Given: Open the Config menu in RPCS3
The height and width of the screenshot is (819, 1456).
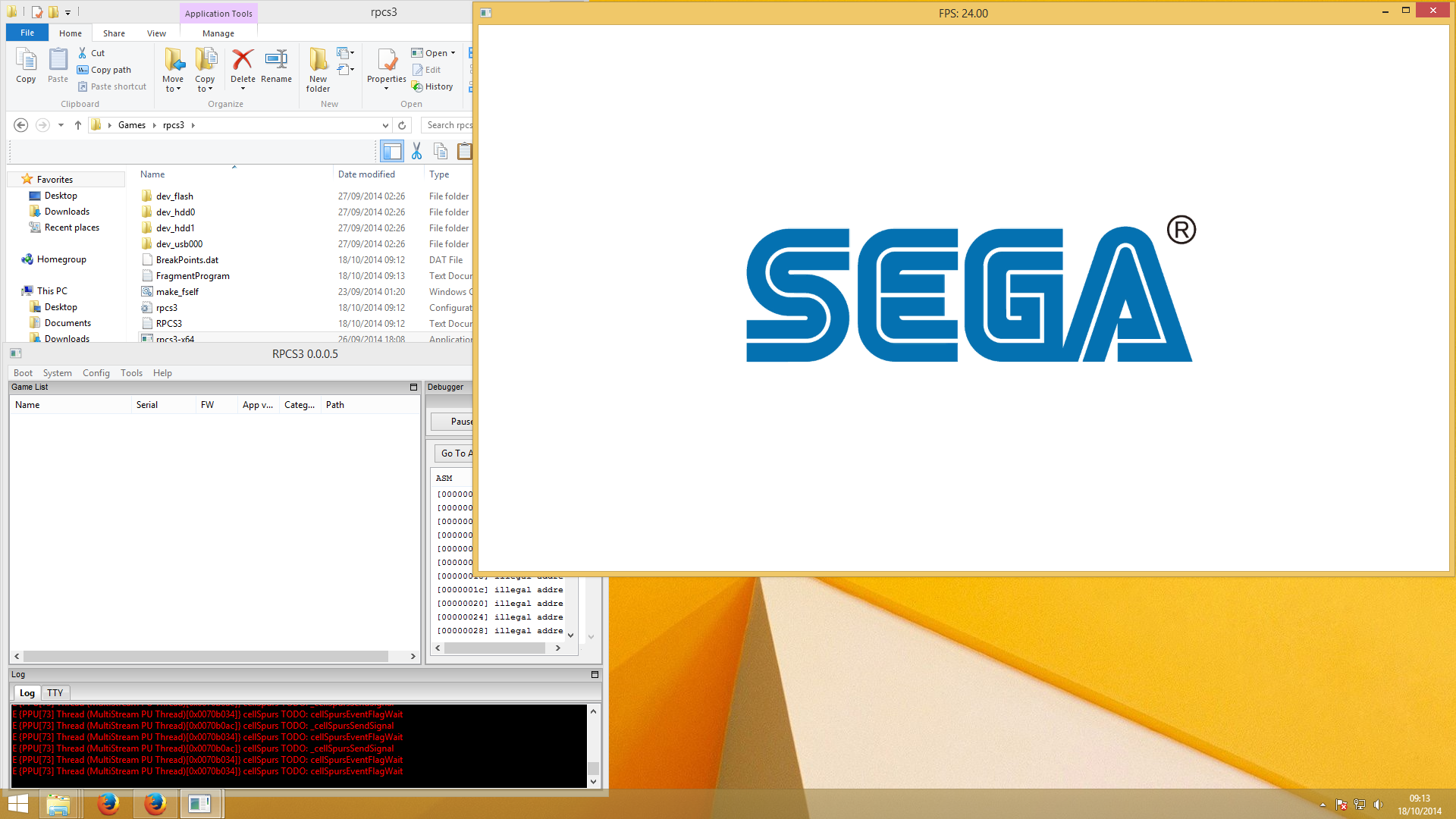Looking at the screenshot, I should 96,373.
